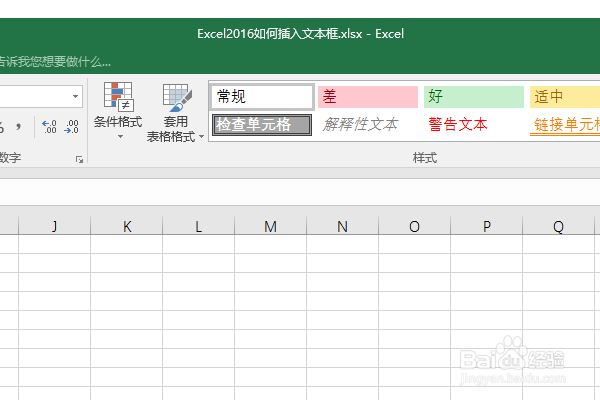The image size is (600, 400).
Task: Click the formula bar input area
Action: coord(300,192)
